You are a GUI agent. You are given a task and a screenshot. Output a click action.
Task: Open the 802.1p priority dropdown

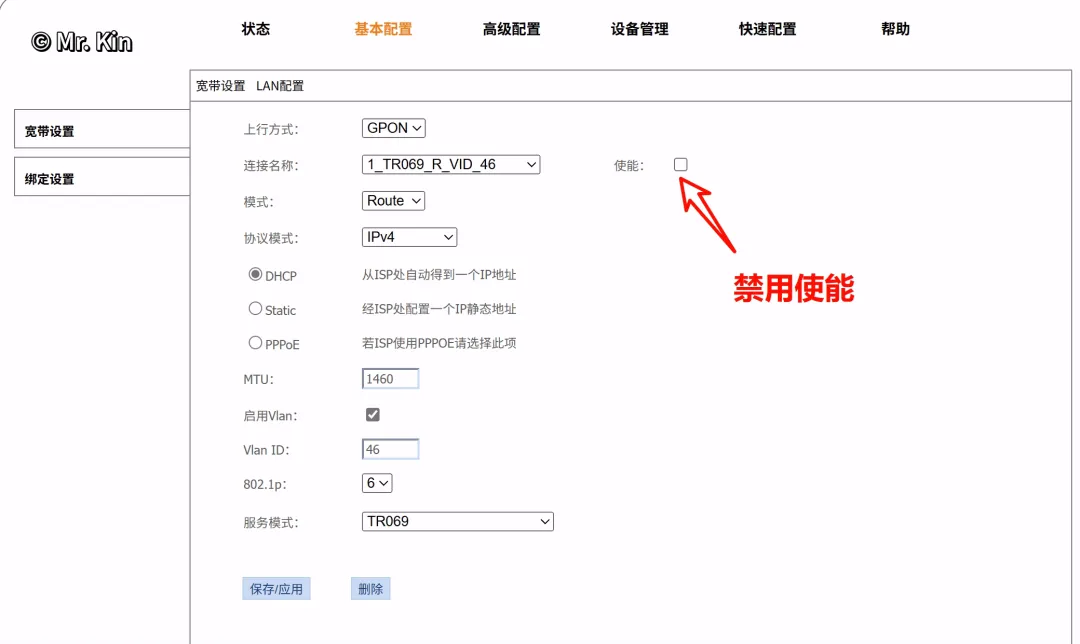tap(377, 482)
